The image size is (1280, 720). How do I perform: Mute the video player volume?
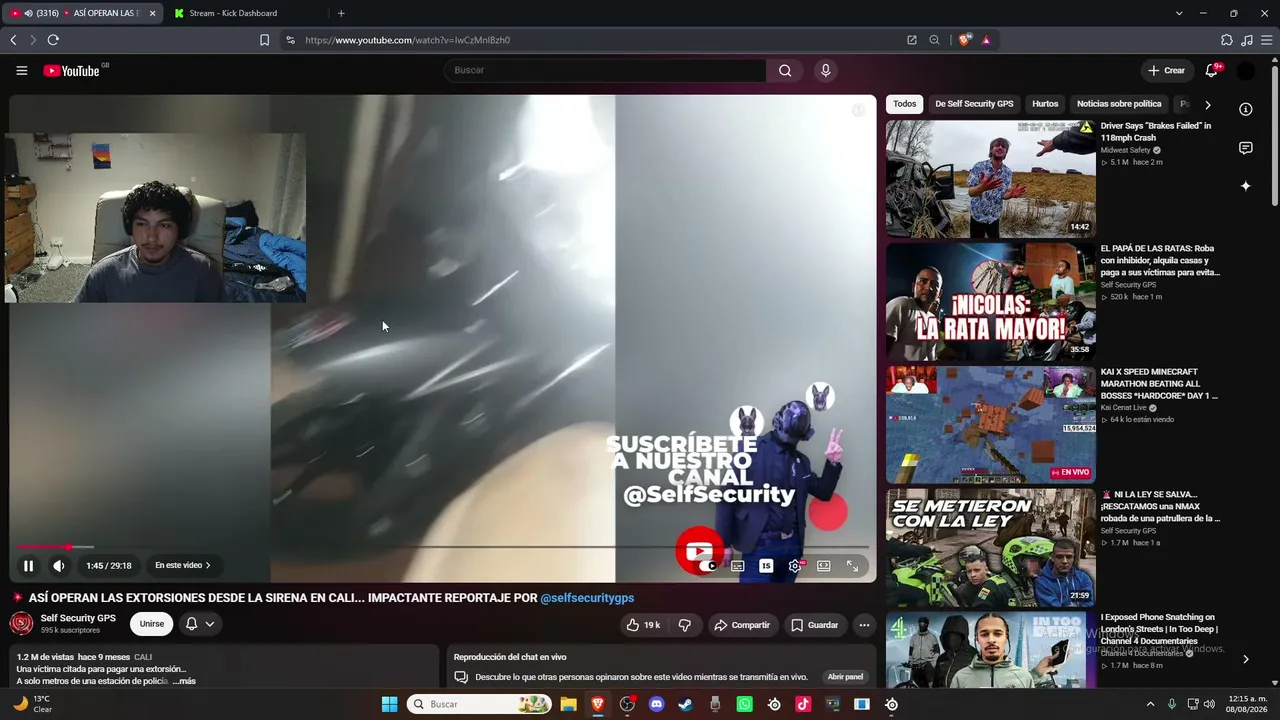tap(59, 566)
